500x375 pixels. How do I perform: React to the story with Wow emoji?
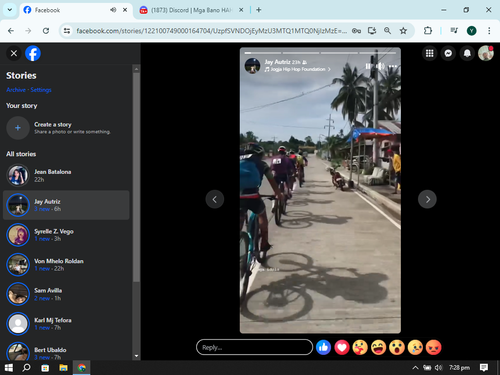397,348
